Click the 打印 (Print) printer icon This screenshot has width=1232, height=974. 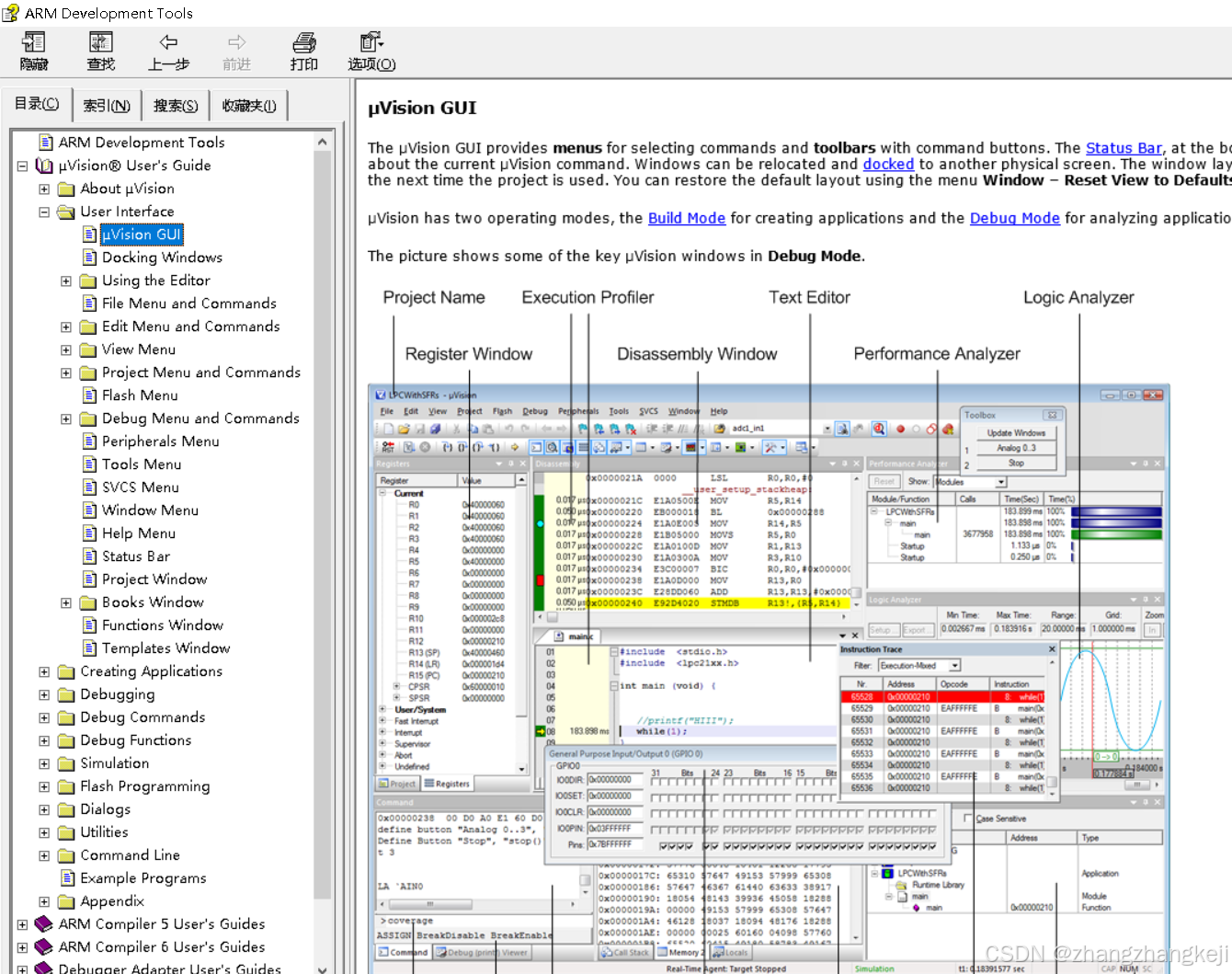point(304,42)
